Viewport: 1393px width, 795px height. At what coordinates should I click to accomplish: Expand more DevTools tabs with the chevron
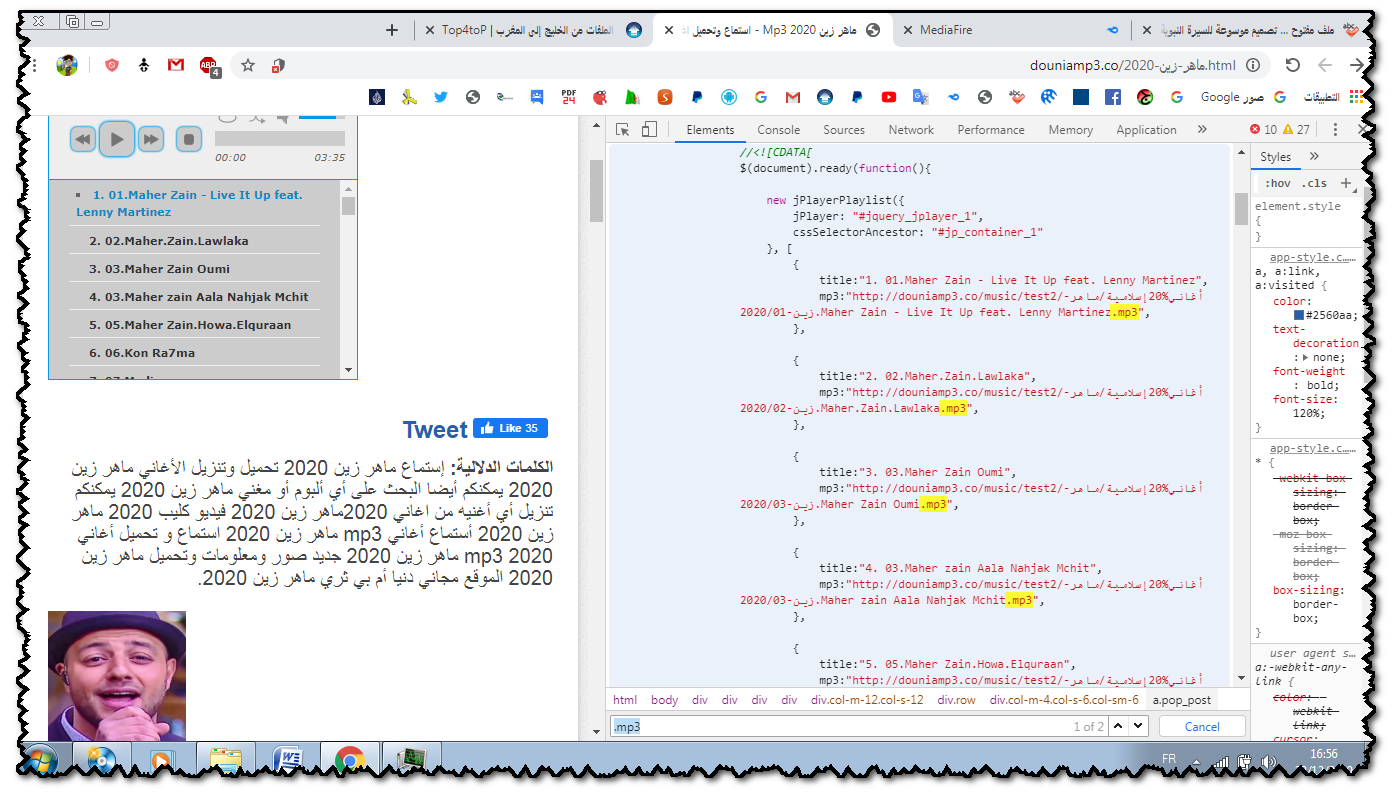pos(1202,130)
